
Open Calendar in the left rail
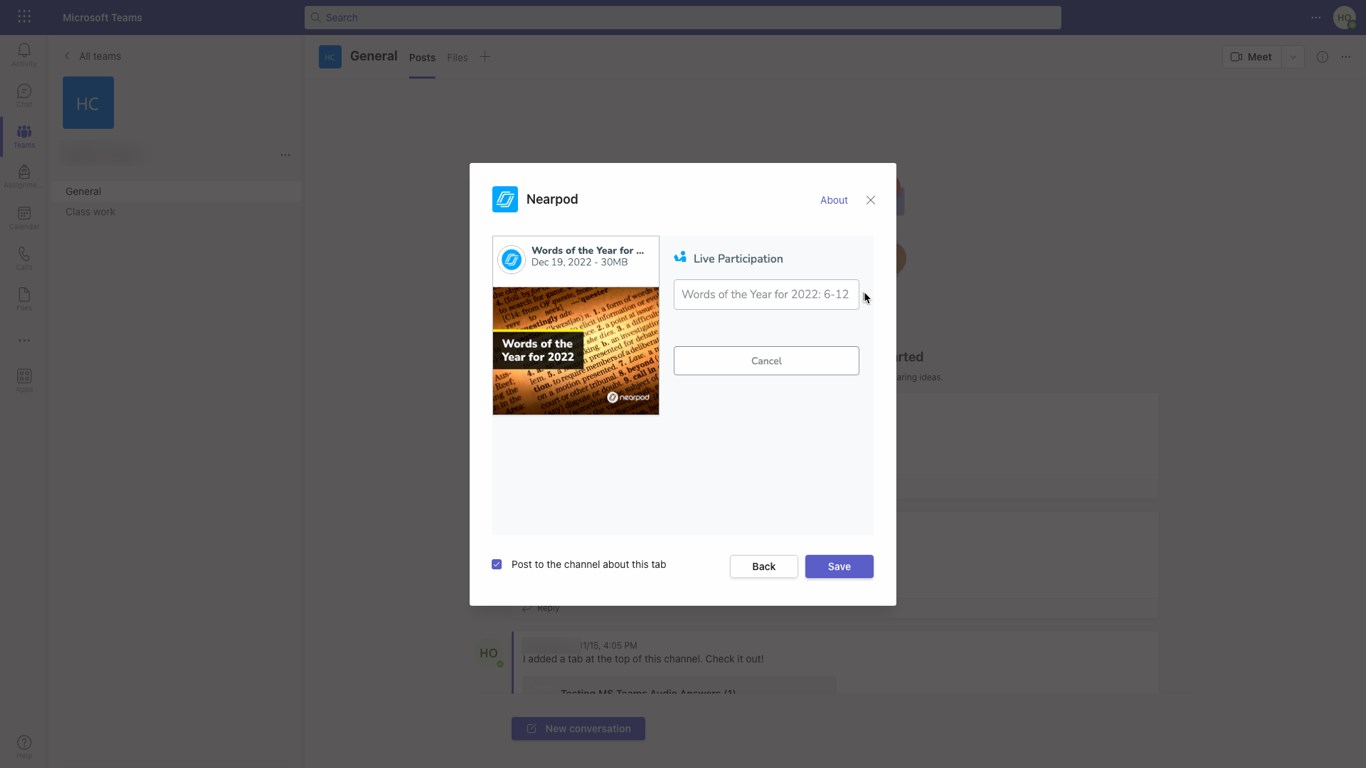(x=24, y=218)
